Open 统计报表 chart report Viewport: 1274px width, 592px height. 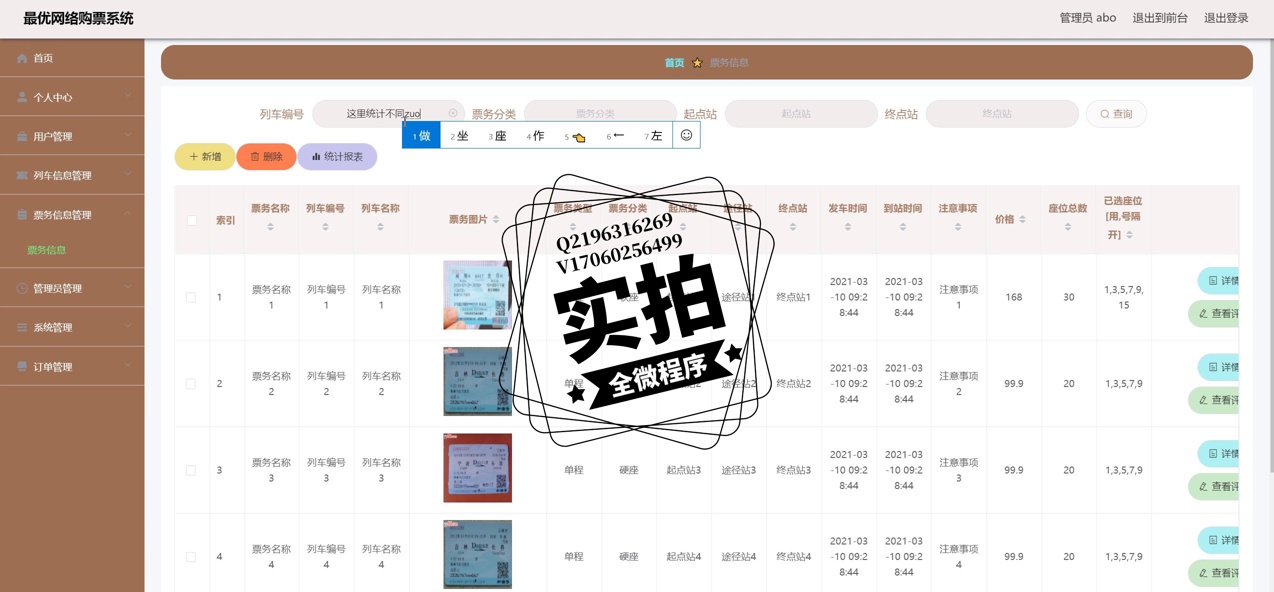337,157
